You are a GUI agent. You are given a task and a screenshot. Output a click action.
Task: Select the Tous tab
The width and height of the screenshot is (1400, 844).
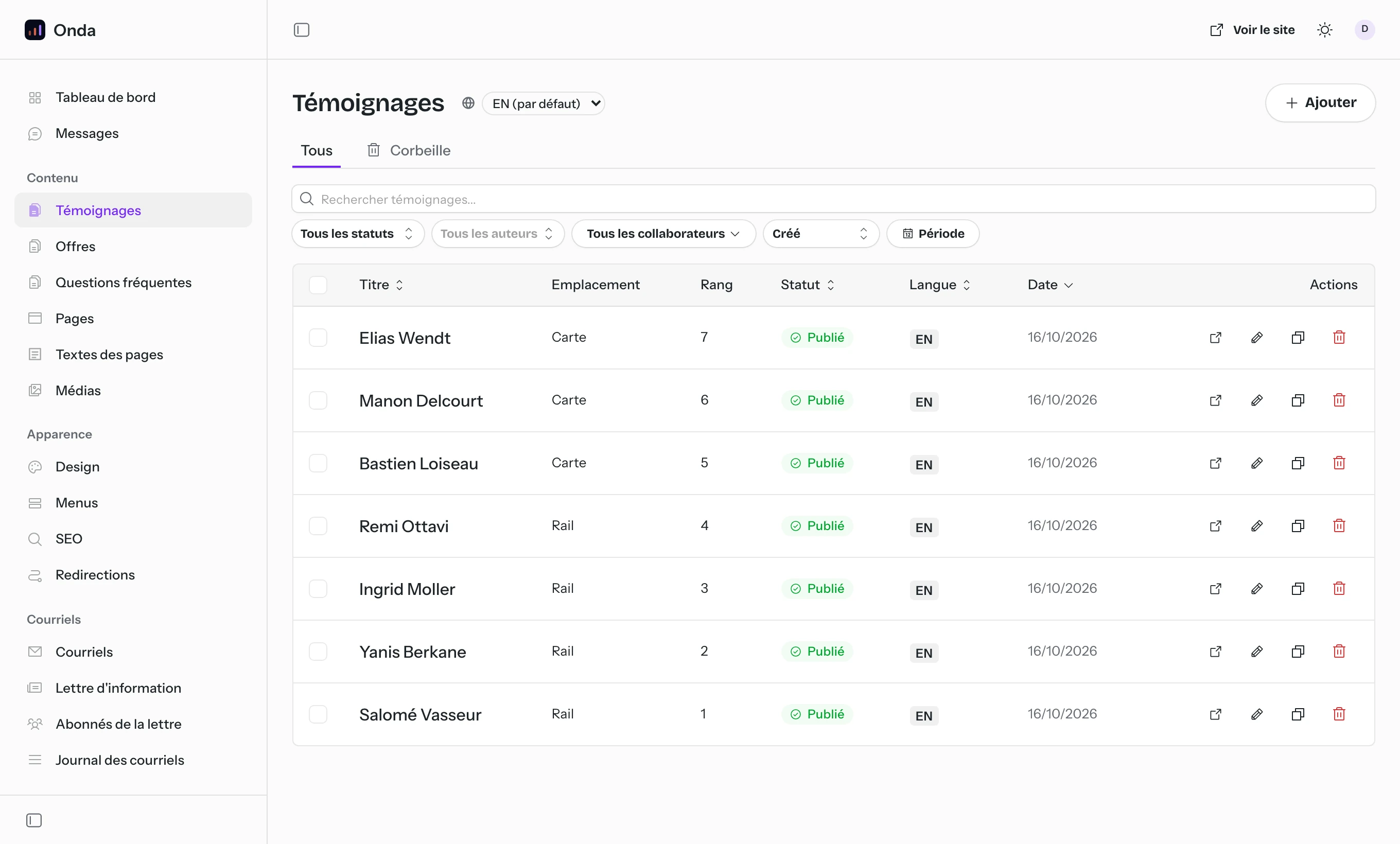pyautogui.click(x=317, y=150)
